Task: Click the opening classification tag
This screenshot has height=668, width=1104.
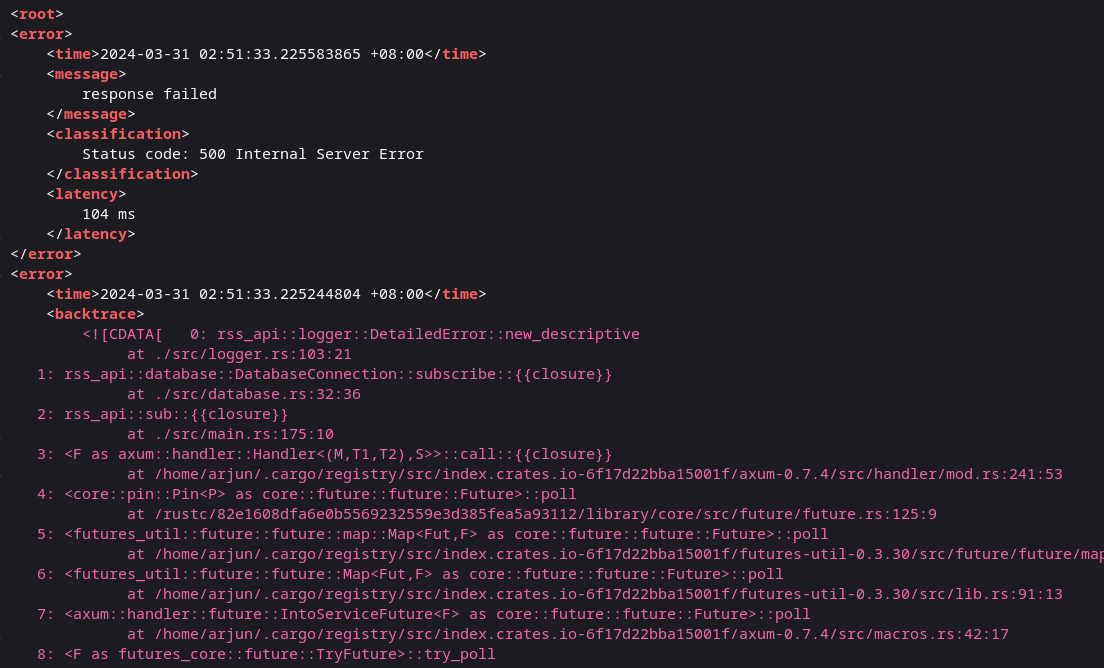Action: (x=118, y=134)
